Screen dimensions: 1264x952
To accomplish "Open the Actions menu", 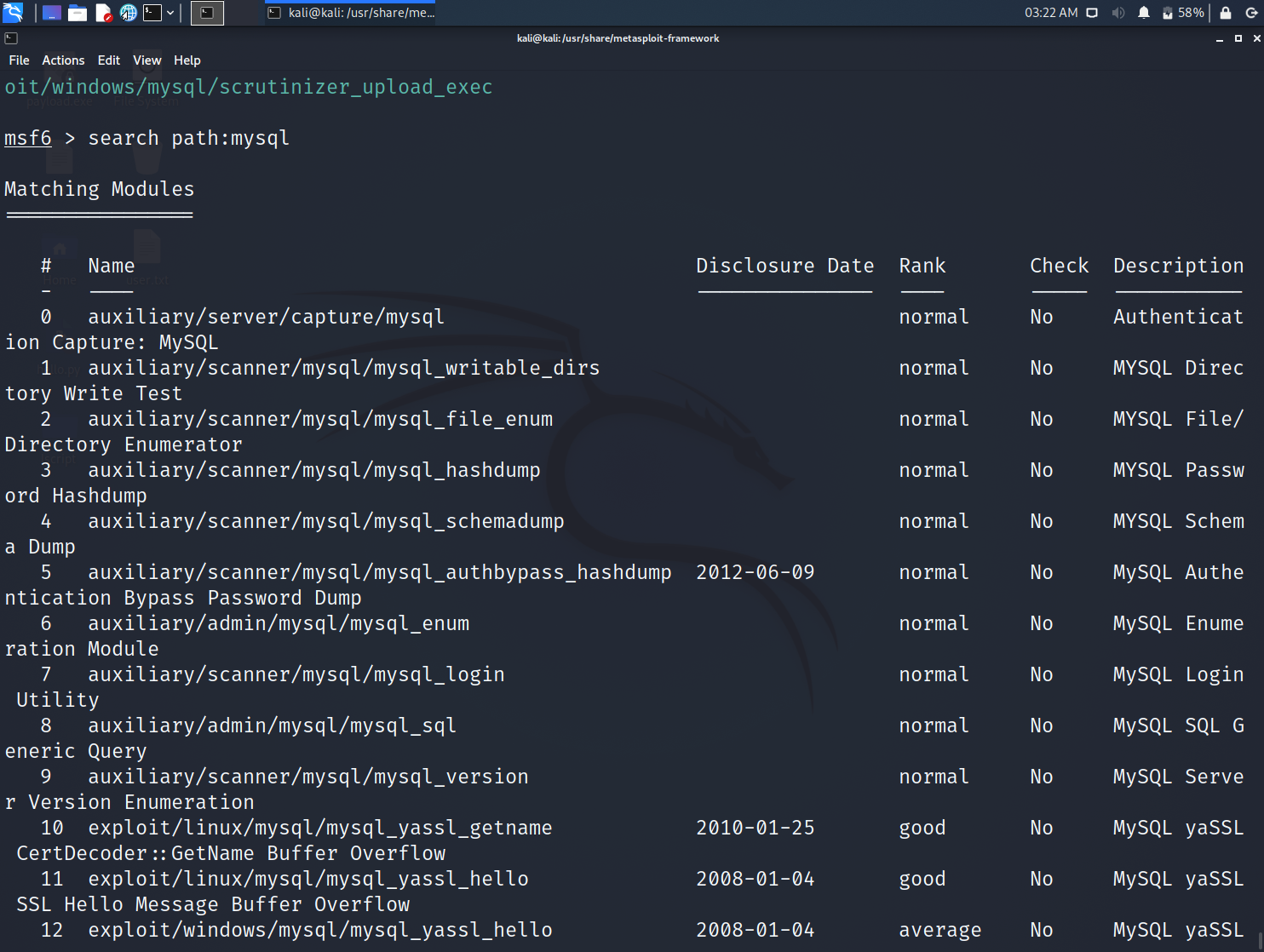I will [63, 60].
